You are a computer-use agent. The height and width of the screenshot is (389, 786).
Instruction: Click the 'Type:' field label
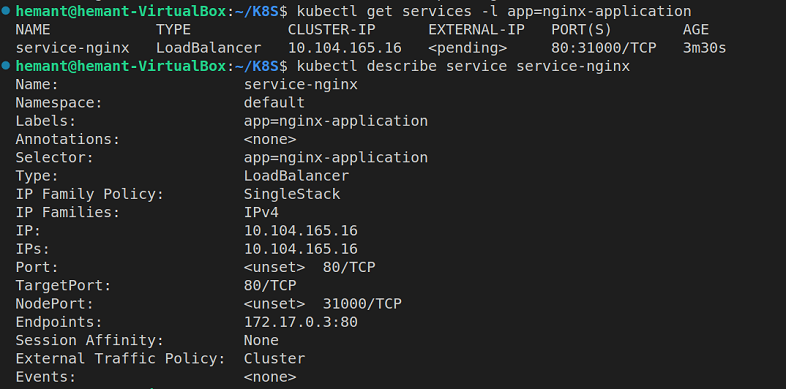pos(37,176)
